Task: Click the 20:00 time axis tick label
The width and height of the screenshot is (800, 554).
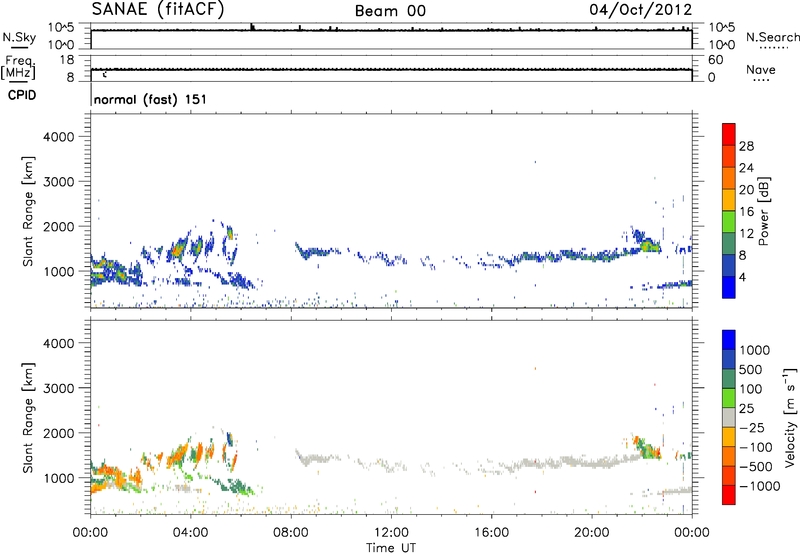Action: 592,533
